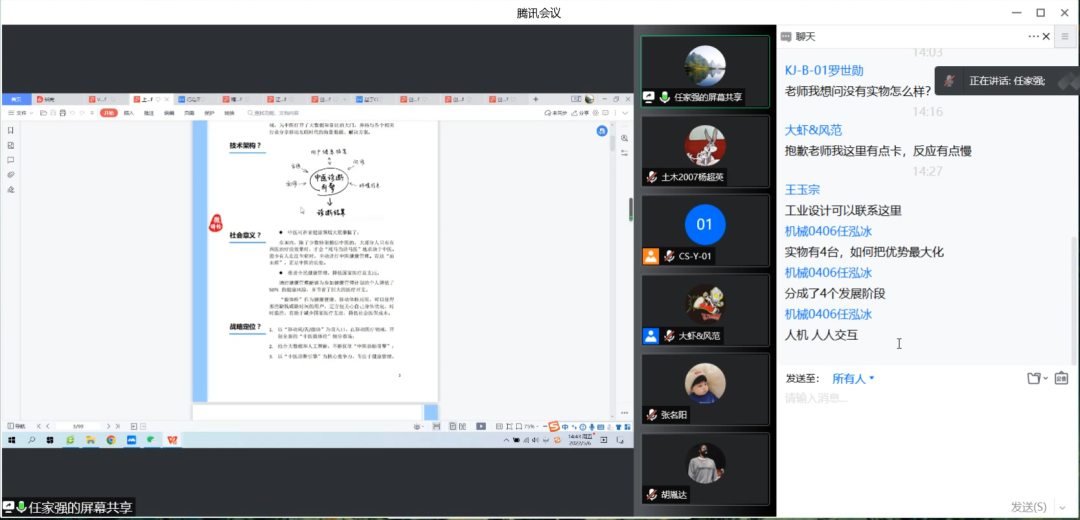Click the zoom magnifier icon on WPS right edge

[x=625, y=138]
